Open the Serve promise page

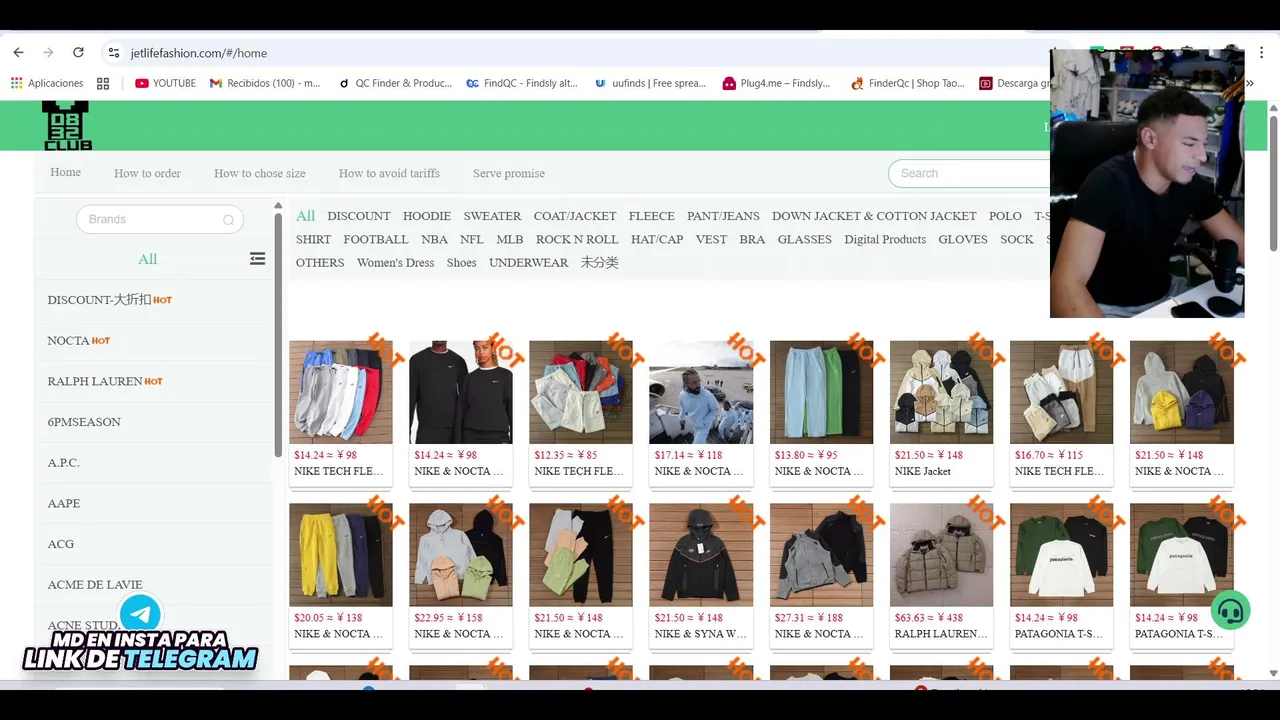[x=509, y=173]
